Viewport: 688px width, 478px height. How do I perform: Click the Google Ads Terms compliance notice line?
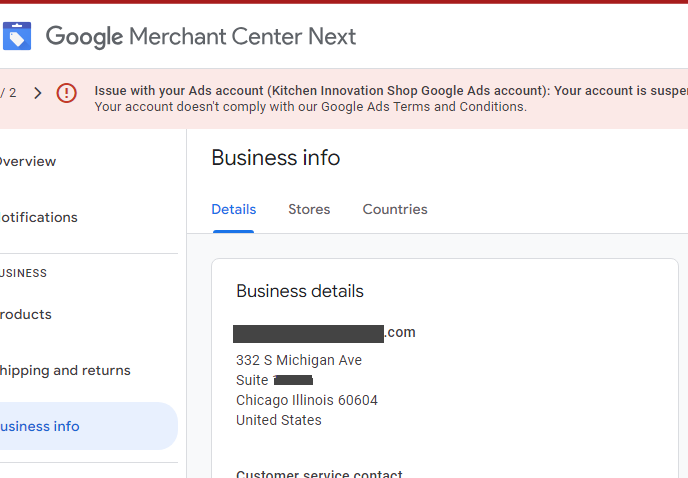point(310,107)
